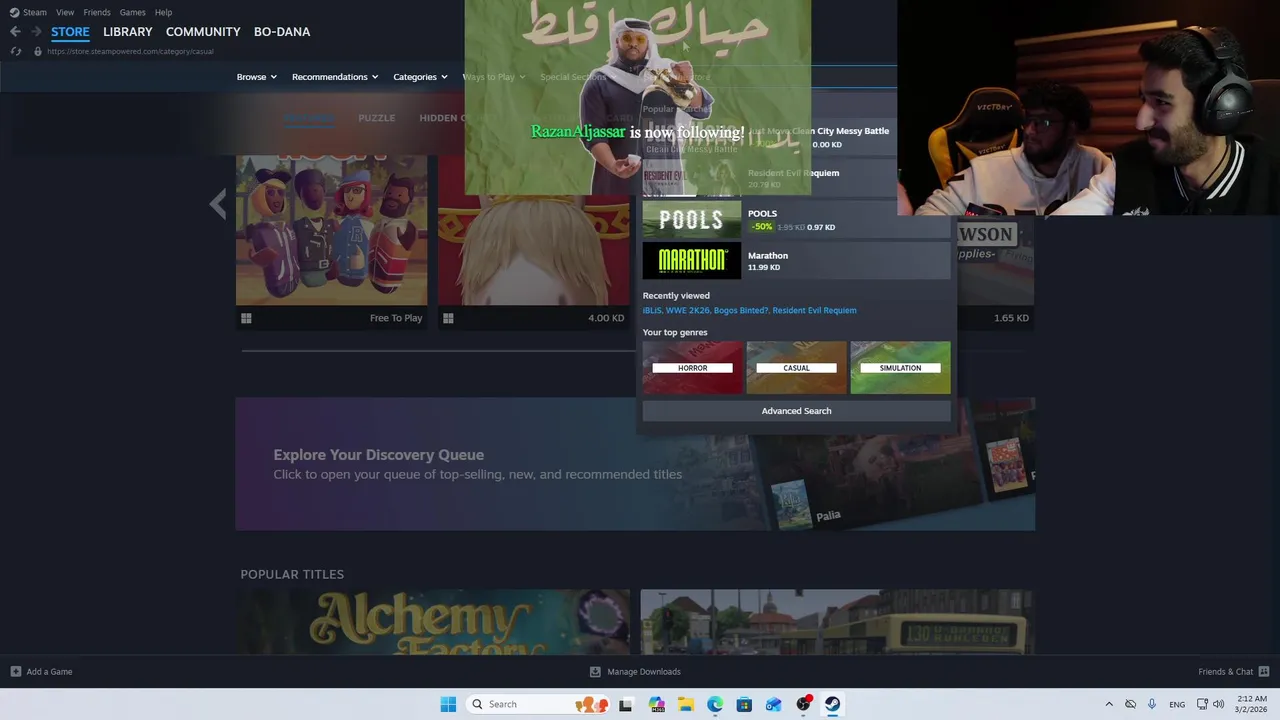Expand the Categories dropdown
The width and height of the screenshot is (1280, 720).
[420, 77]
